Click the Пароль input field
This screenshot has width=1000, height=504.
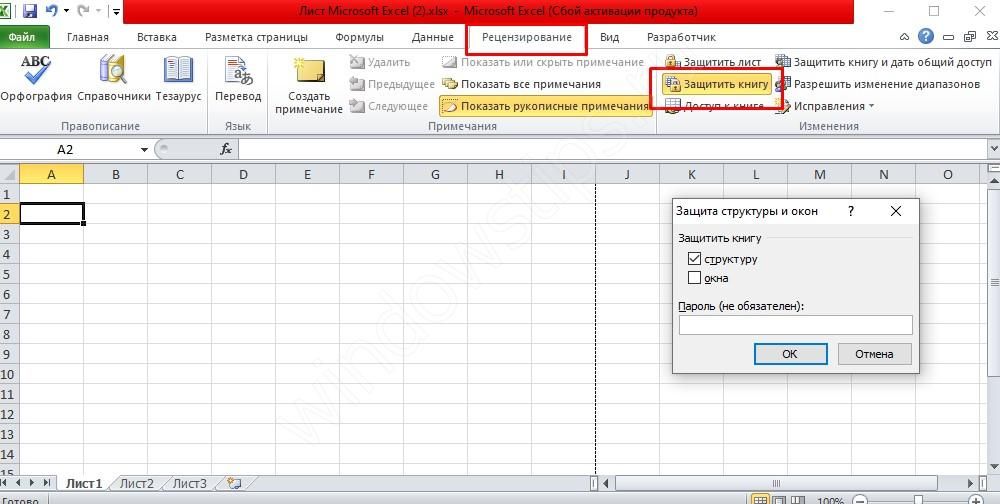click(795, 325)
